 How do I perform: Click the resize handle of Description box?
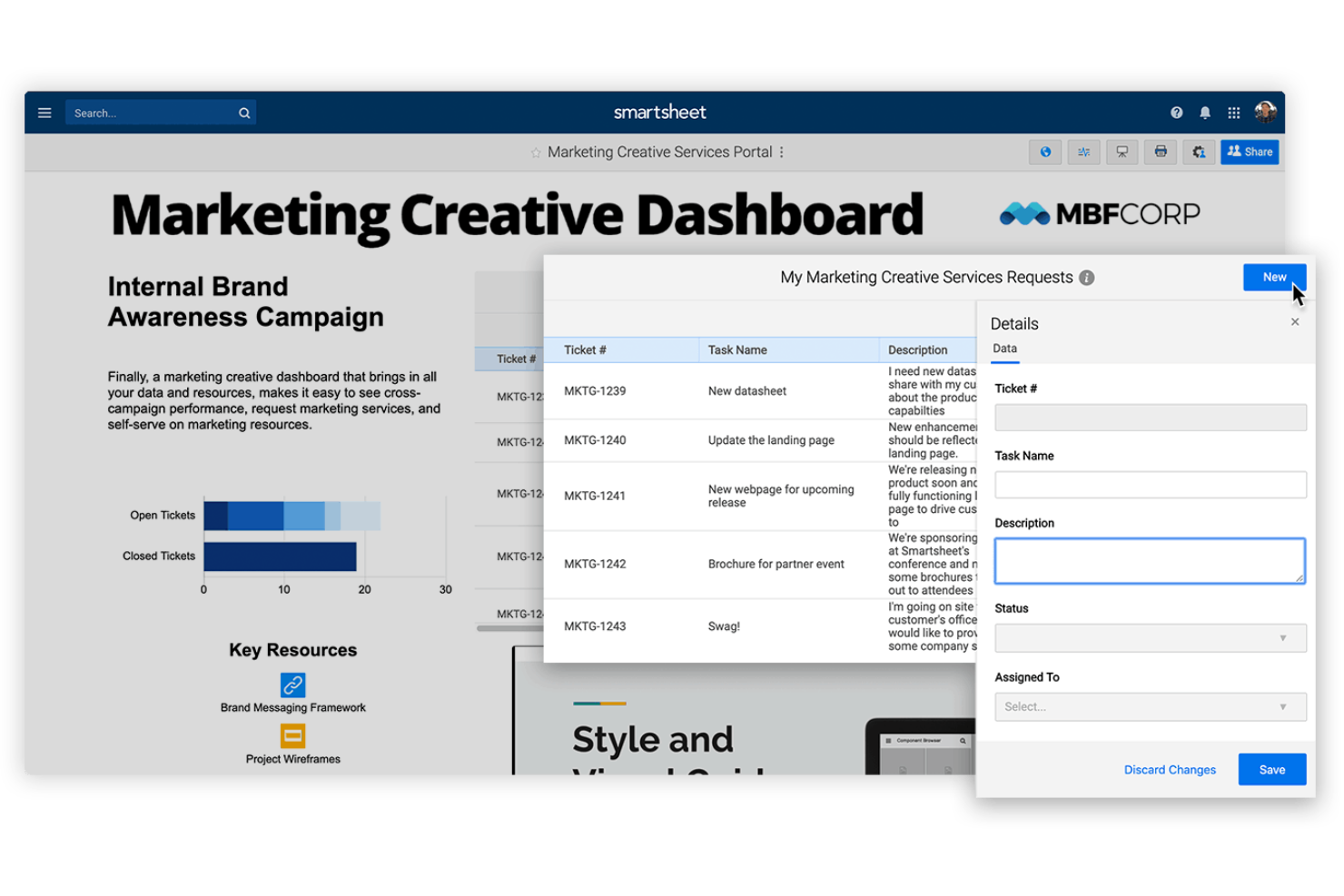1300,577
